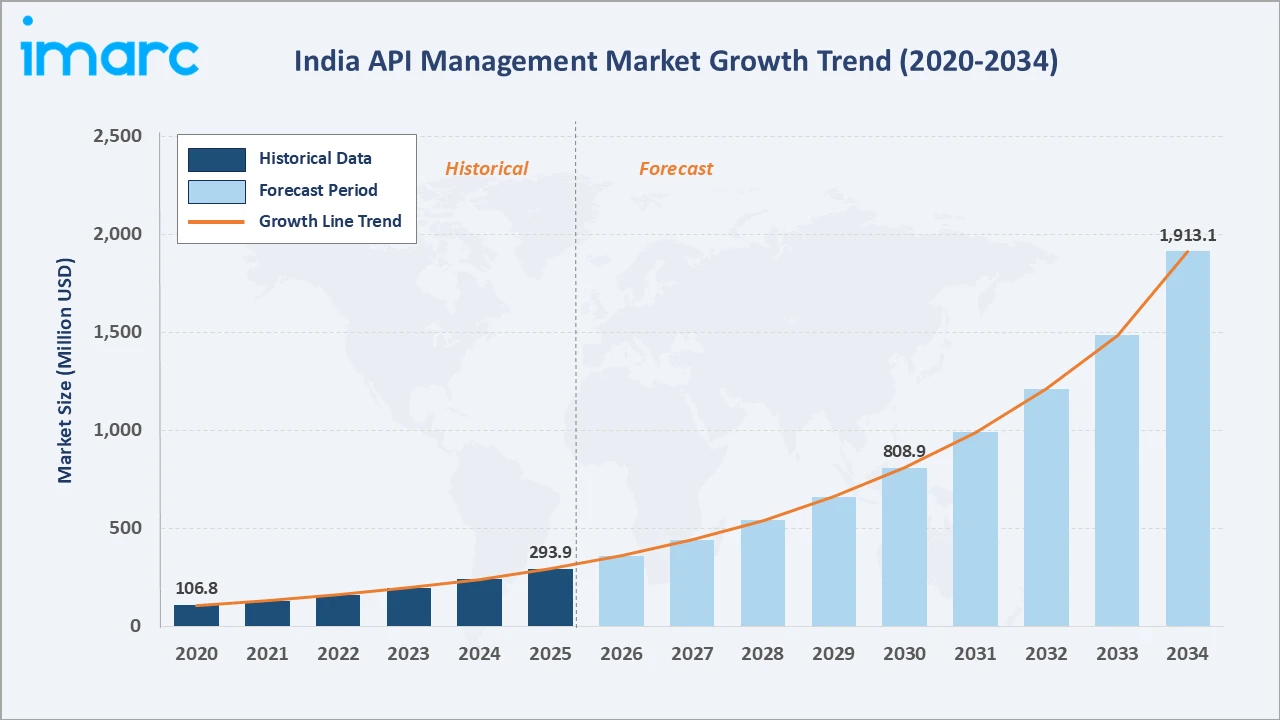The width and height of the screenshot is (1280, 720).
Task: Click the '2020' x-axis label
Action: coord(196,654)
